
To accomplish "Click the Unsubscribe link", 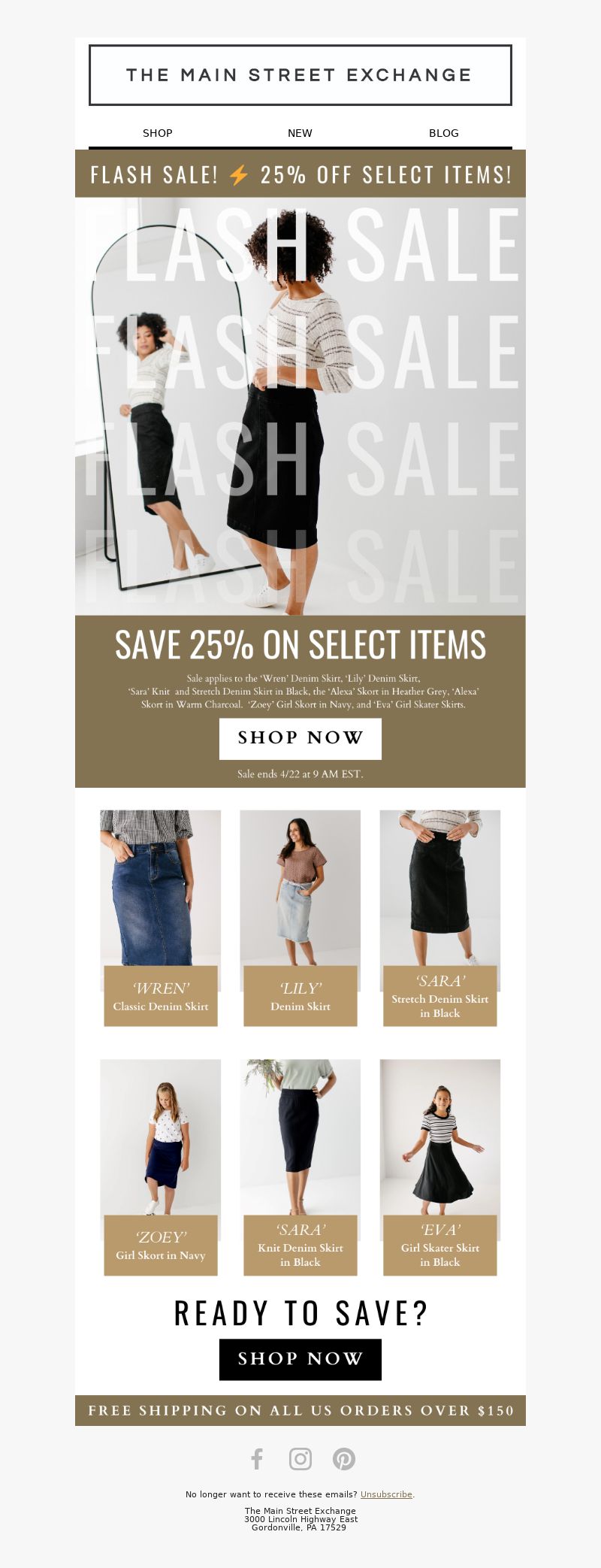I will (386, 1494).
